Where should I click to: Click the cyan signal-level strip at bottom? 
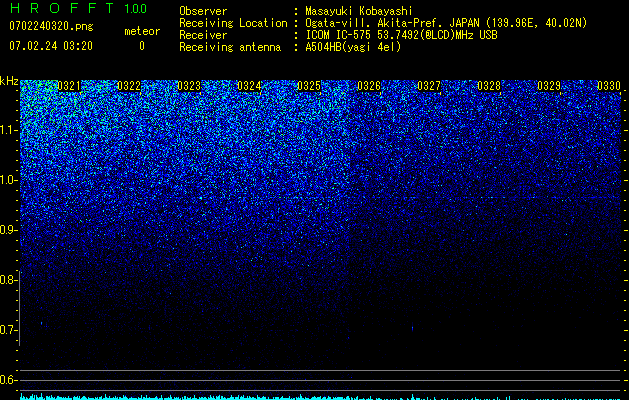coord(321,397)
